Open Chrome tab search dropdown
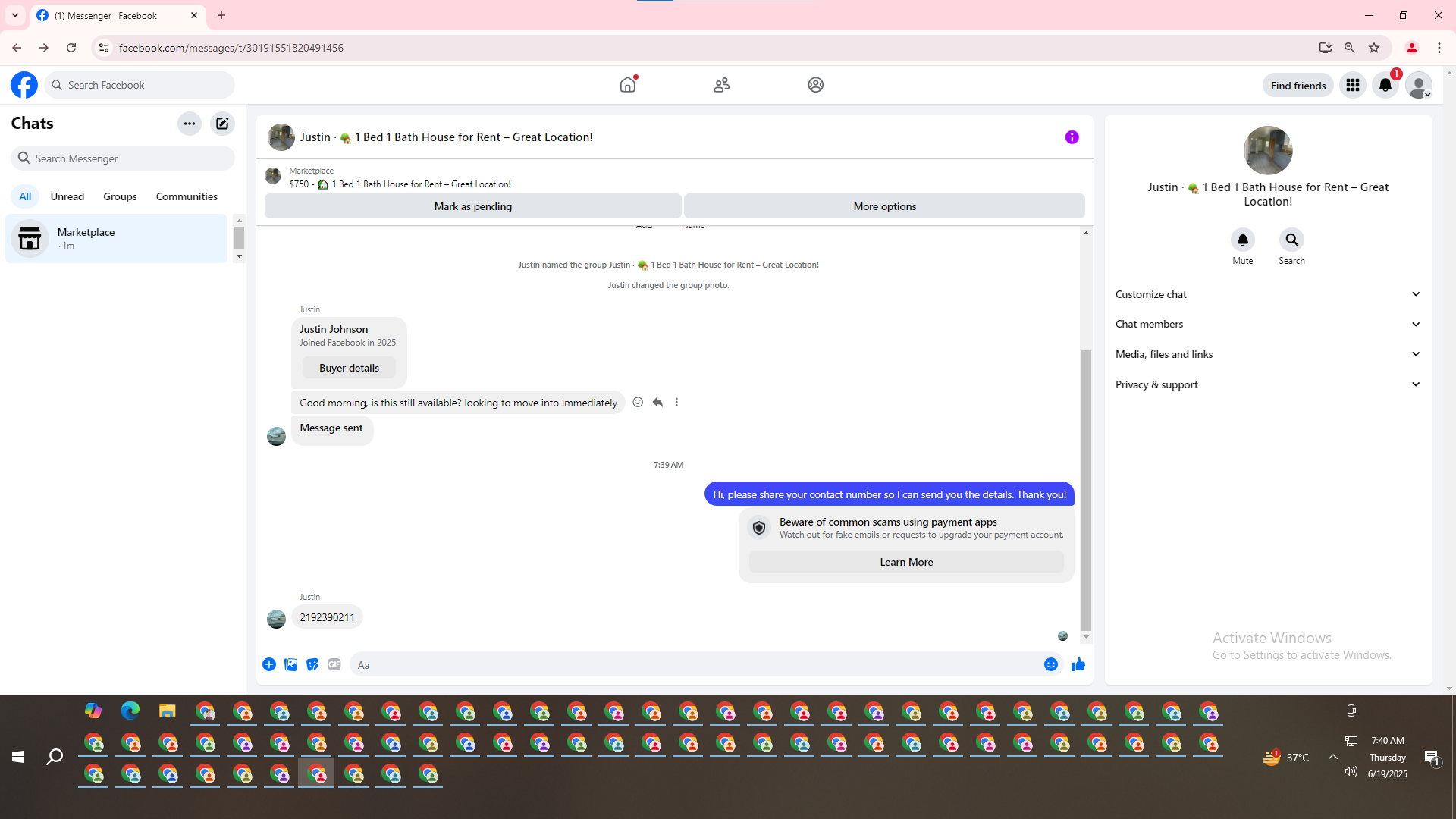Screen dimensions: 1456x819 point(15,15)
